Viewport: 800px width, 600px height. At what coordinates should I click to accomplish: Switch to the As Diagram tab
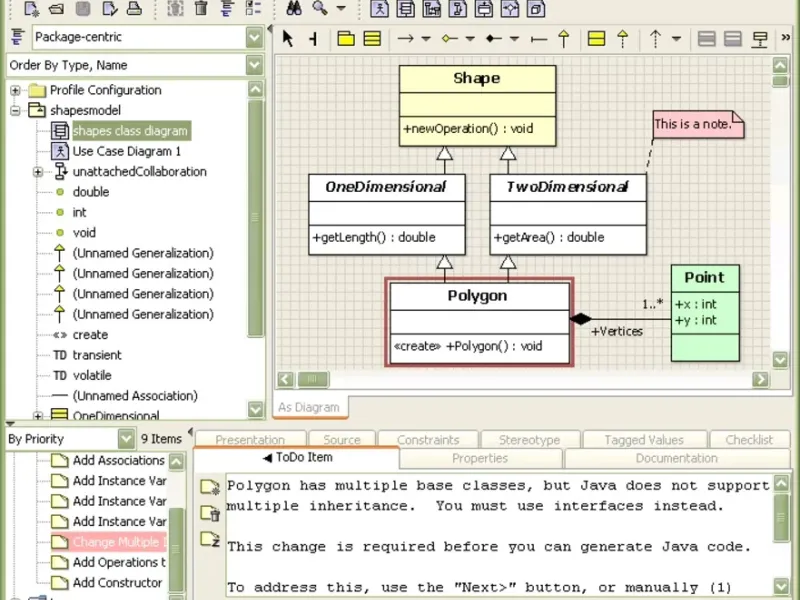(310, 407)
